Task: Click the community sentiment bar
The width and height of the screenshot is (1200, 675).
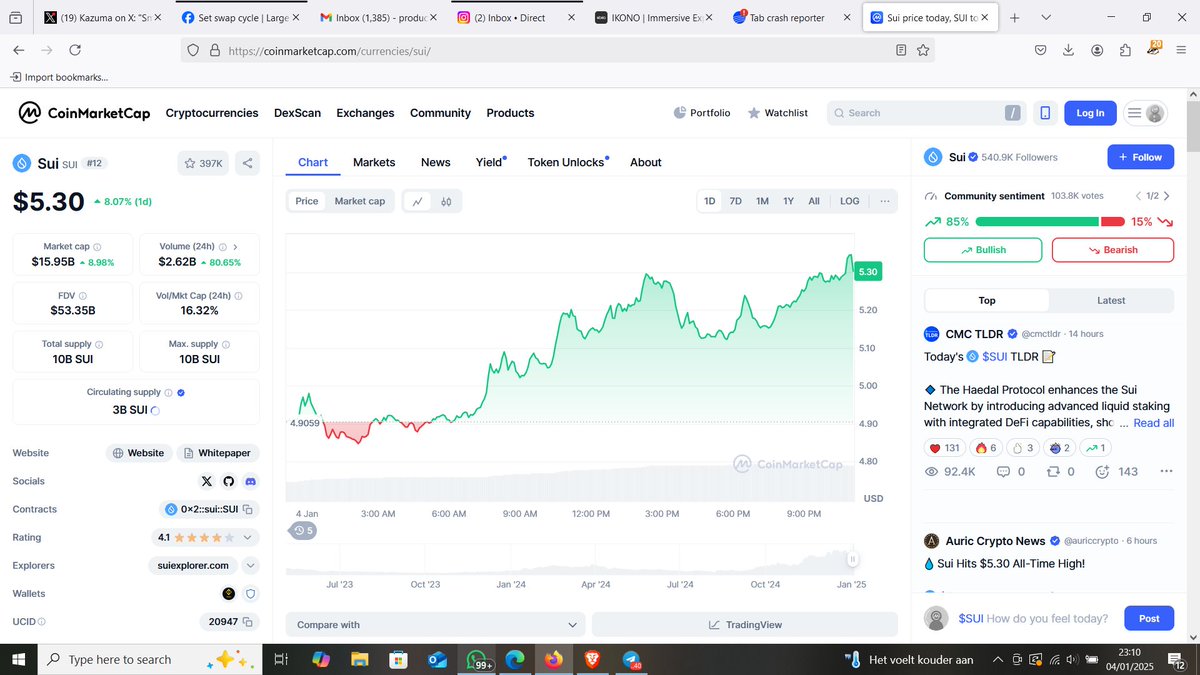Action: 1049,222
